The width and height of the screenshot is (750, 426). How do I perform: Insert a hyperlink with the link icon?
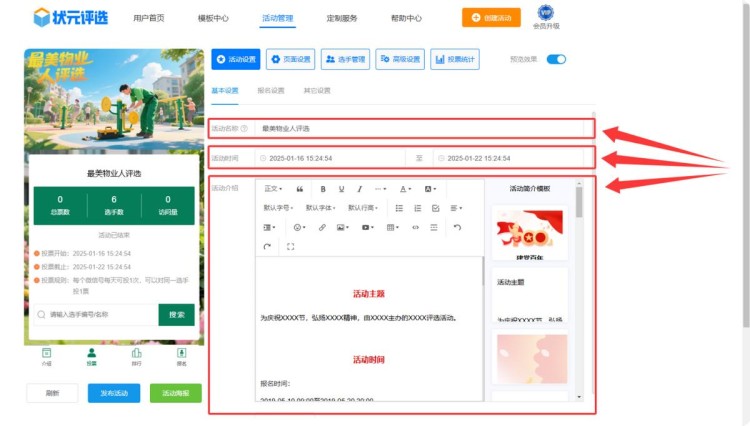(321, 228)
